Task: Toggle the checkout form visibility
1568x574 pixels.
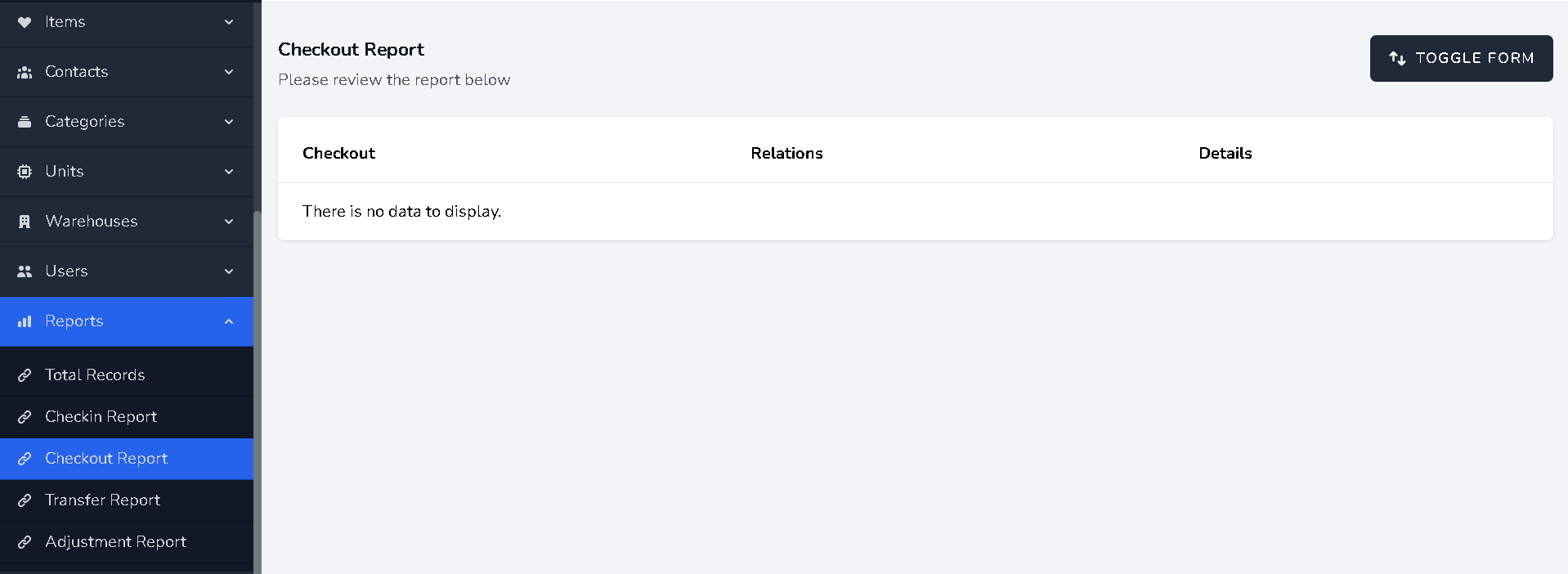Action: [x=1460, y=58]
